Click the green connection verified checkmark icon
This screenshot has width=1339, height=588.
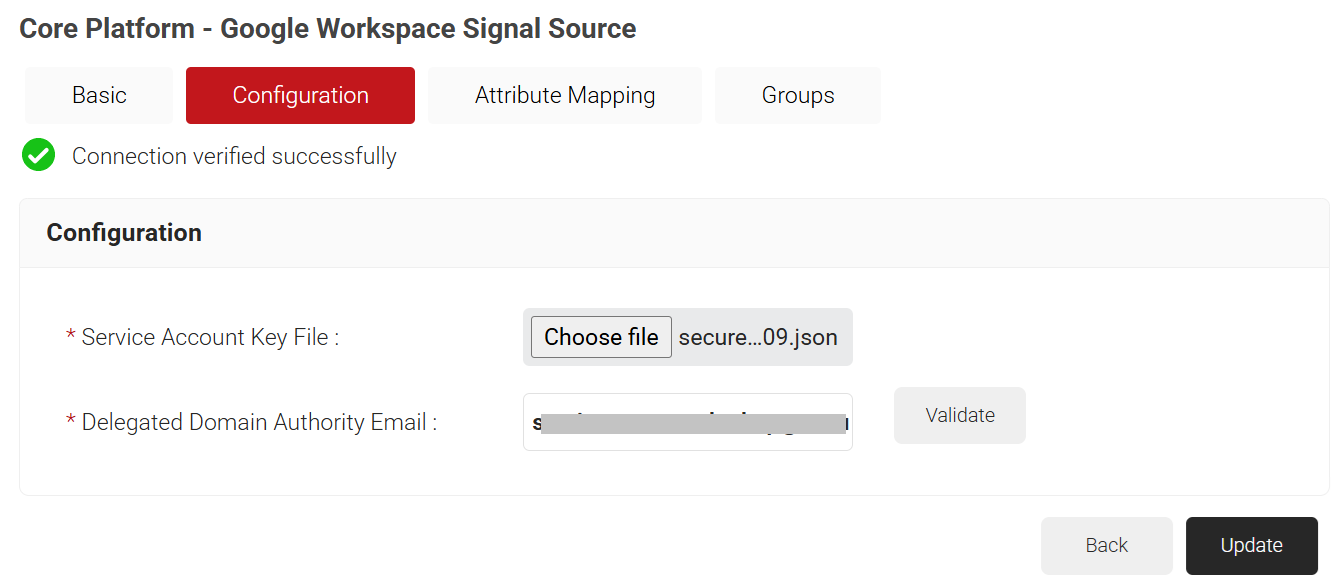click(x=38, y=156)
